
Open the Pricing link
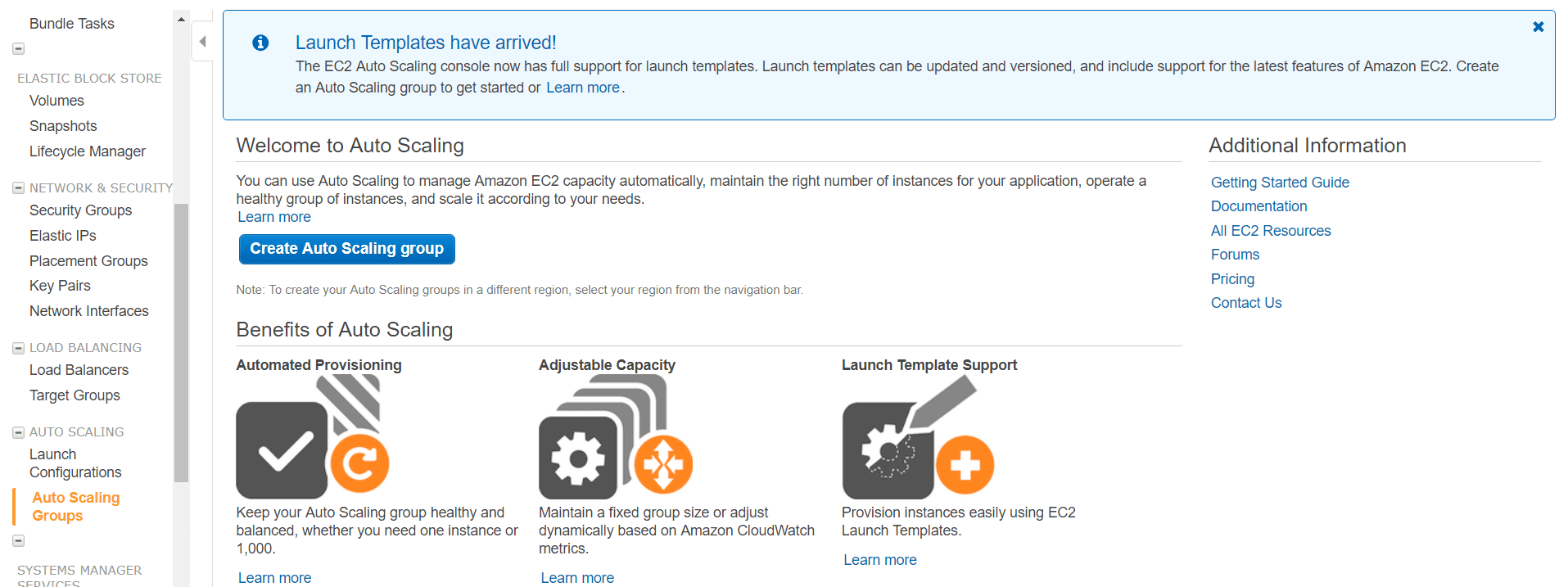point(1232,279)
